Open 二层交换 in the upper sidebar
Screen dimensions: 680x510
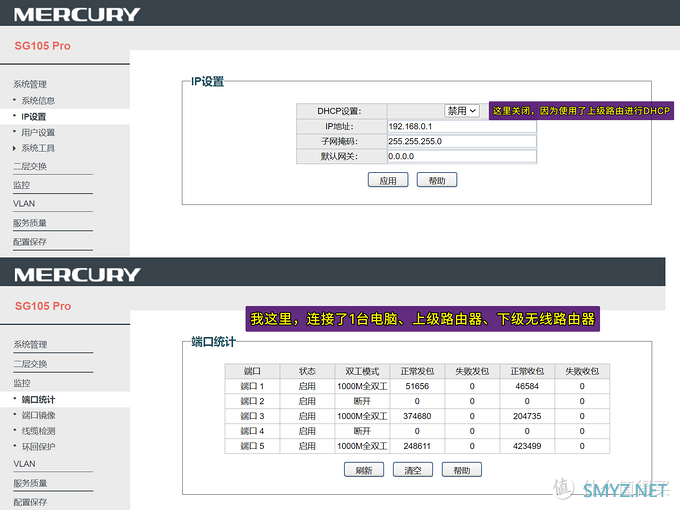tap(29, 166)
